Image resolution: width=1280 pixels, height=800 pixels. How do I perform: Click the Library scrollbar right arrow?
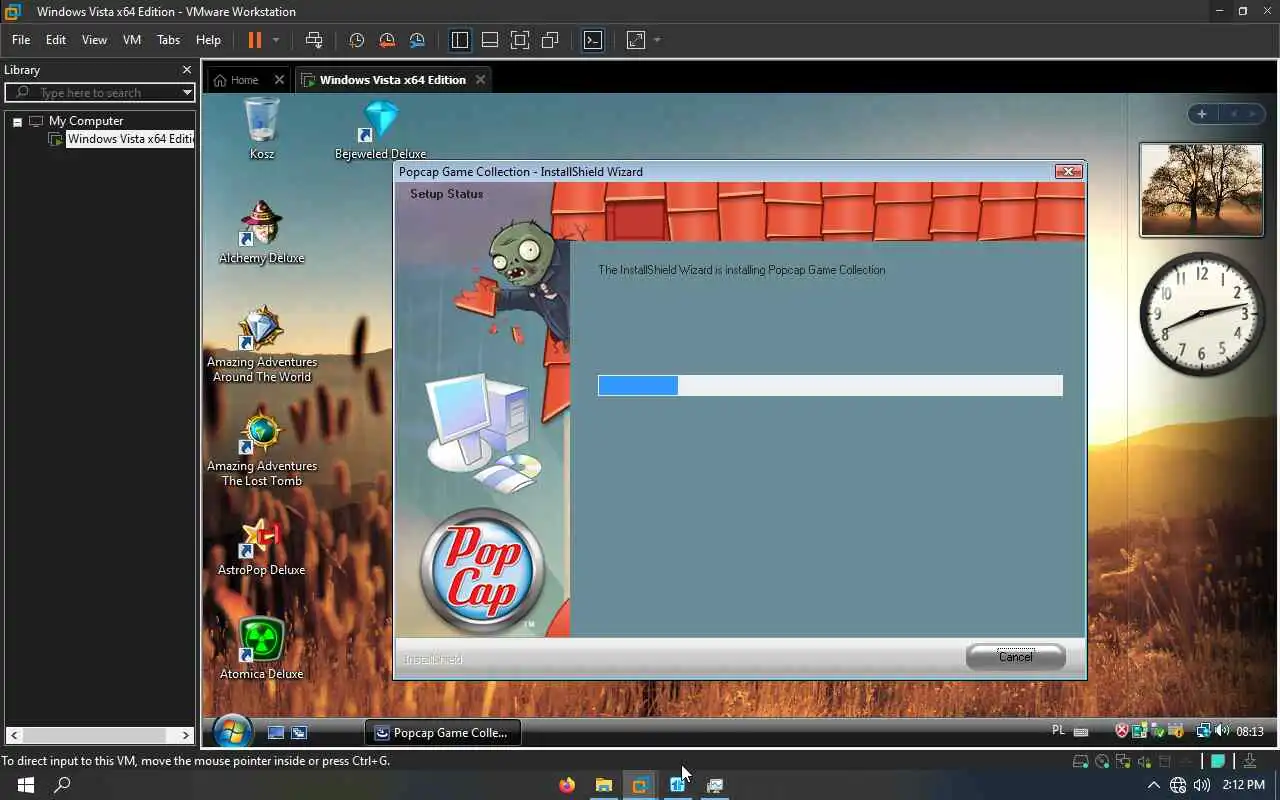tap(186, 735)
